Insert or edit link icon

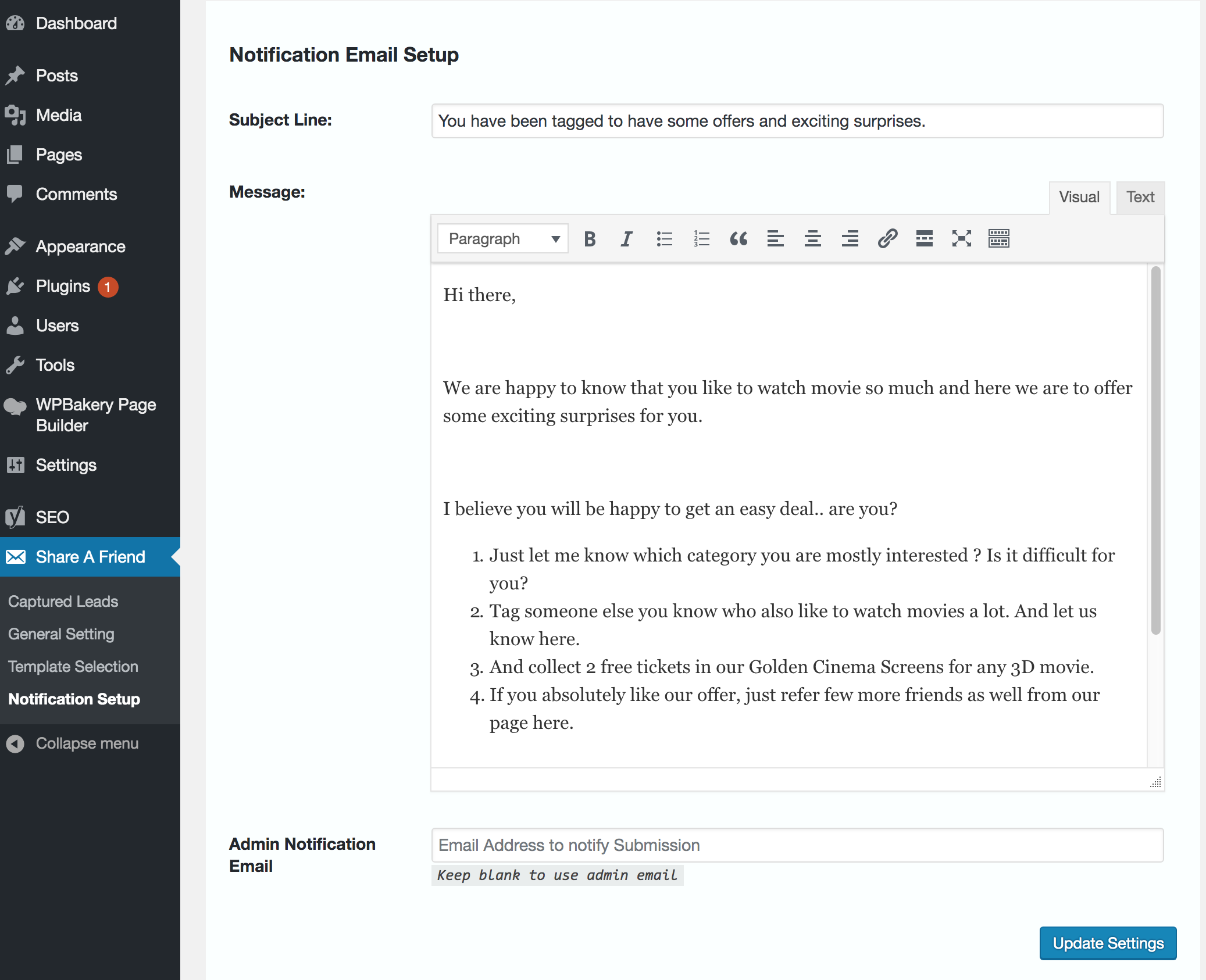[x=887, y=239]
